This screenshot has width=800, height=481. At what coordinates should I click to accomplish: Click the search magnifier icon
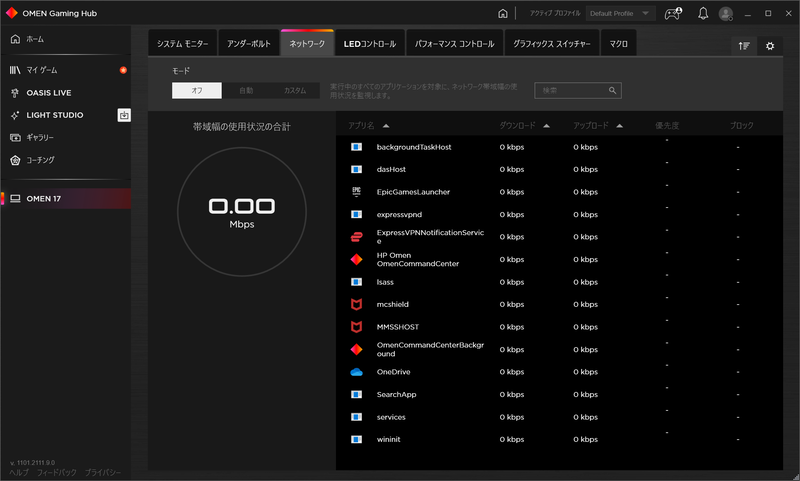612,90
